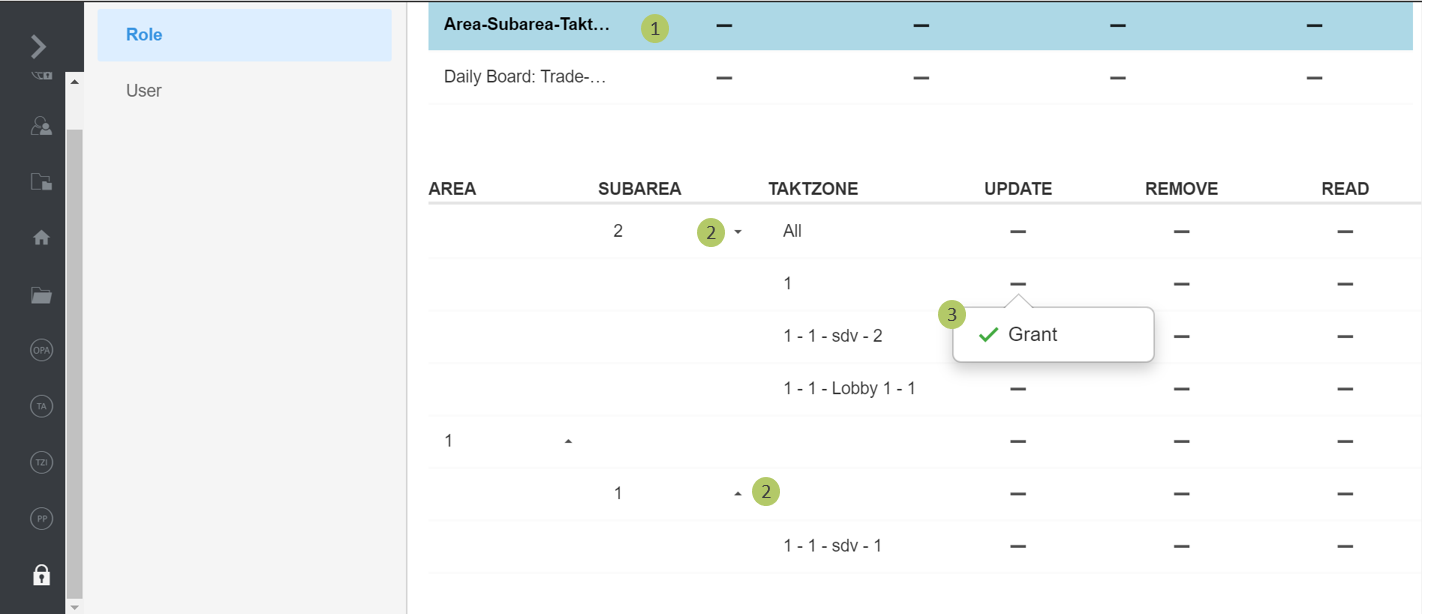Screen dimensions: 1429x614
Task: Collapse Subarea 2 with its dropdown arrow
Action: [738, 232]
